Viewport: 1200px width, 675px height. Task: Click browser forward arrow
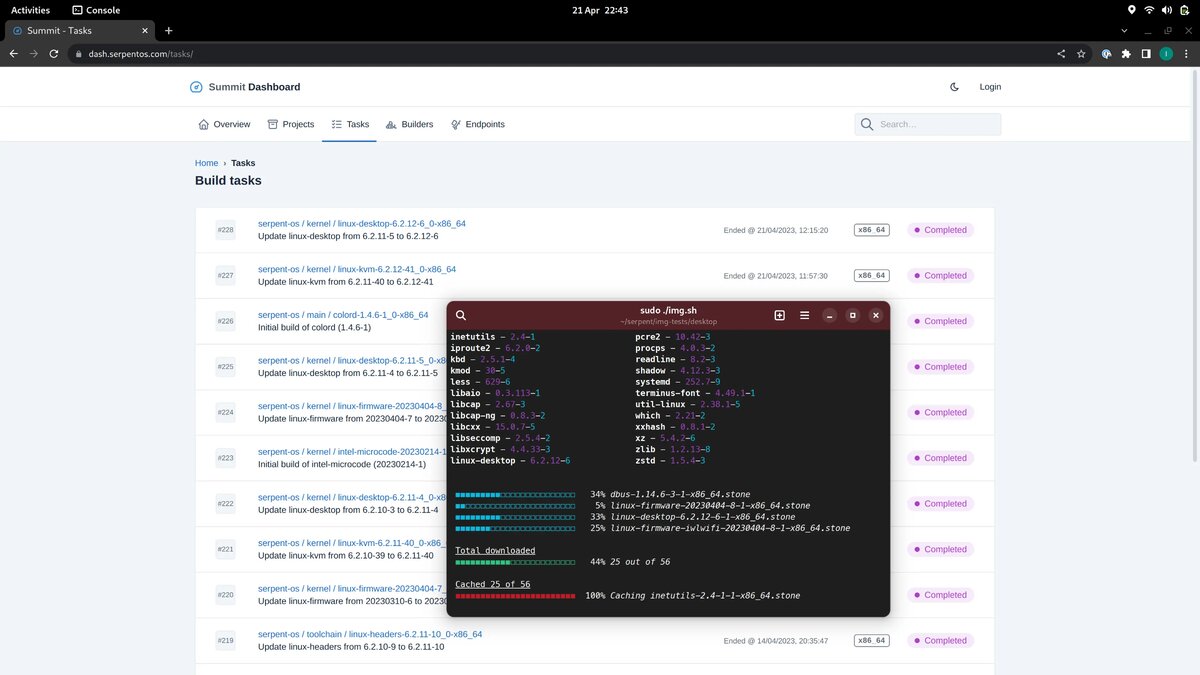tap(34, 54)
